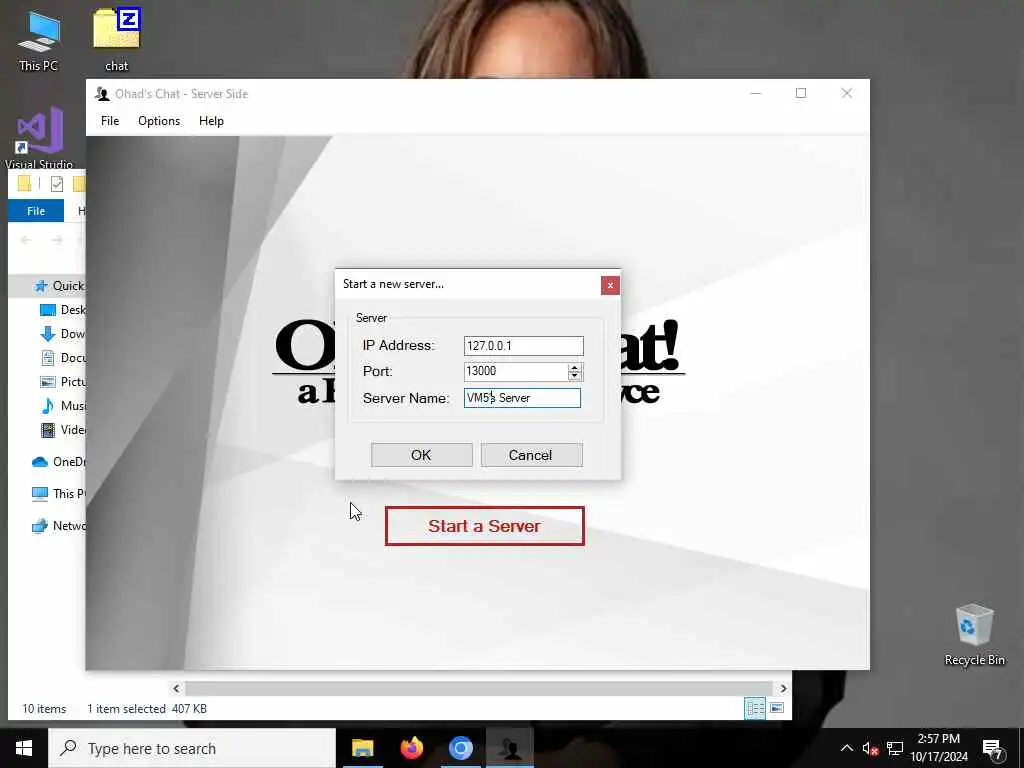Screen dimensions: 1024x768
Task: Select the Visual Studio desktop shortcut
Action: pyautogui.click(x=39, y=138)
